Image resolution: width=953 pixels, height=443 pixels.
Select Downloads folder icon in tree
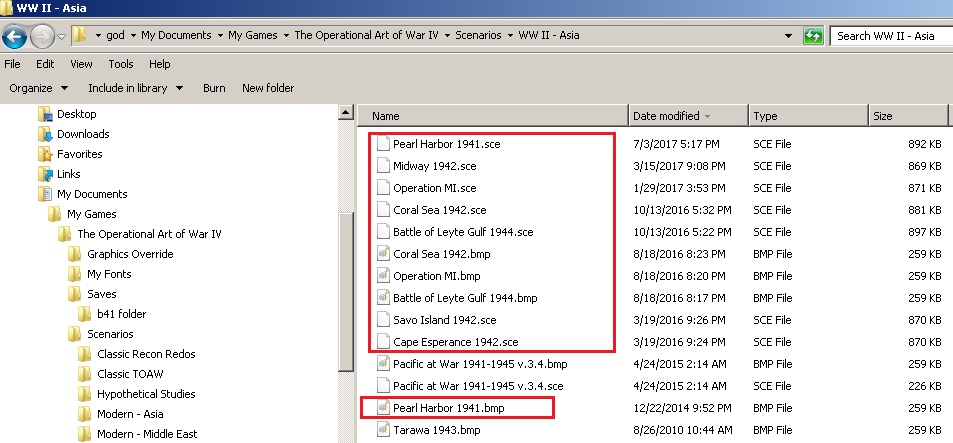pos(45,134)
